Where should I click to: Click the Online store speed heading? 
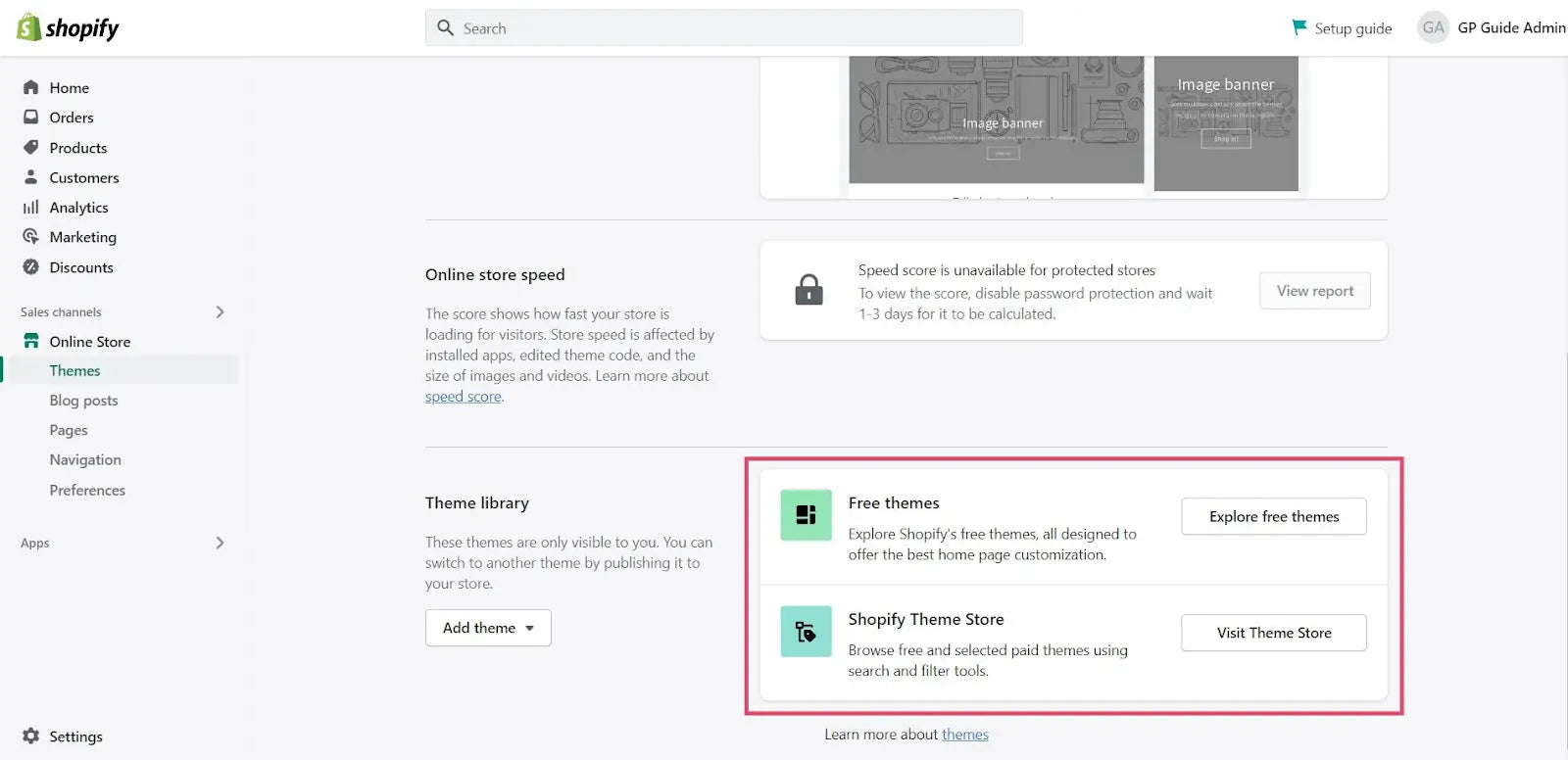click(x=495, y=275)
